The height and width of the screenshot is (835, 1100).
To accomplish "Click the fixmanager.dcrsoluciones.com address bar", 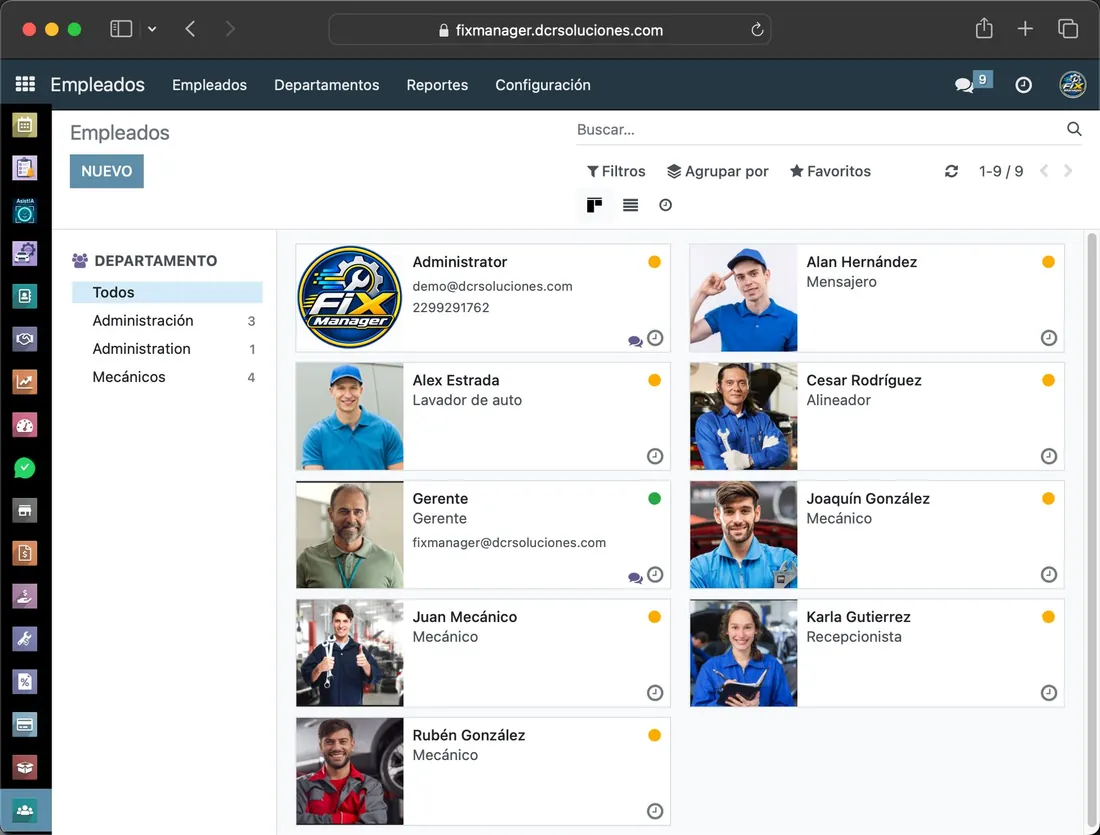I will [550, 30].
